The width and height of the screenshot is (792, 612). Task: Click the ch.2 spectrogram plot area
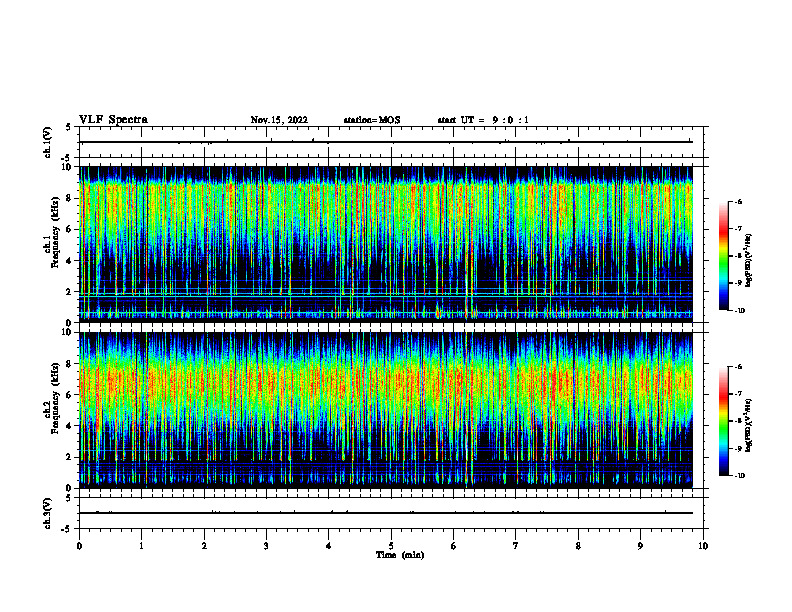(x=386, y=410)
